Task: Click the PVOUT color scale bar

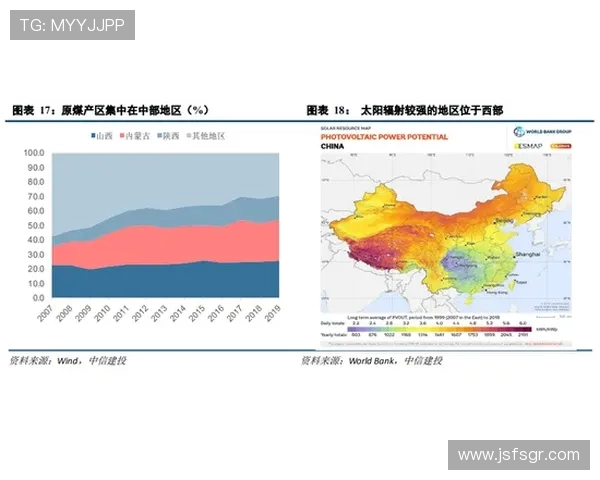Action: [439, 329]
